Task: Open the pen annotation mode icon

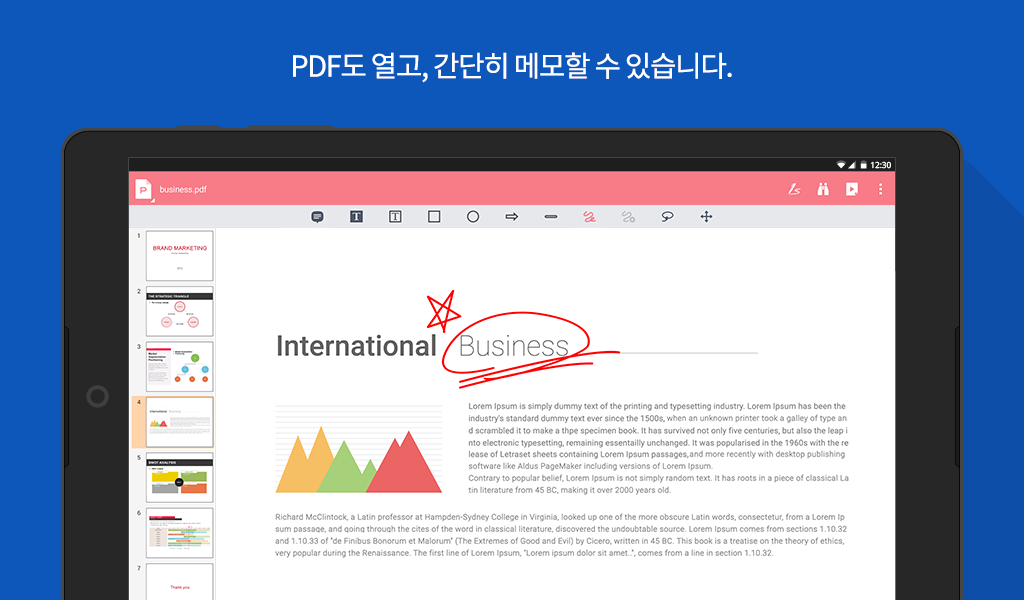Action: [794, 189]
